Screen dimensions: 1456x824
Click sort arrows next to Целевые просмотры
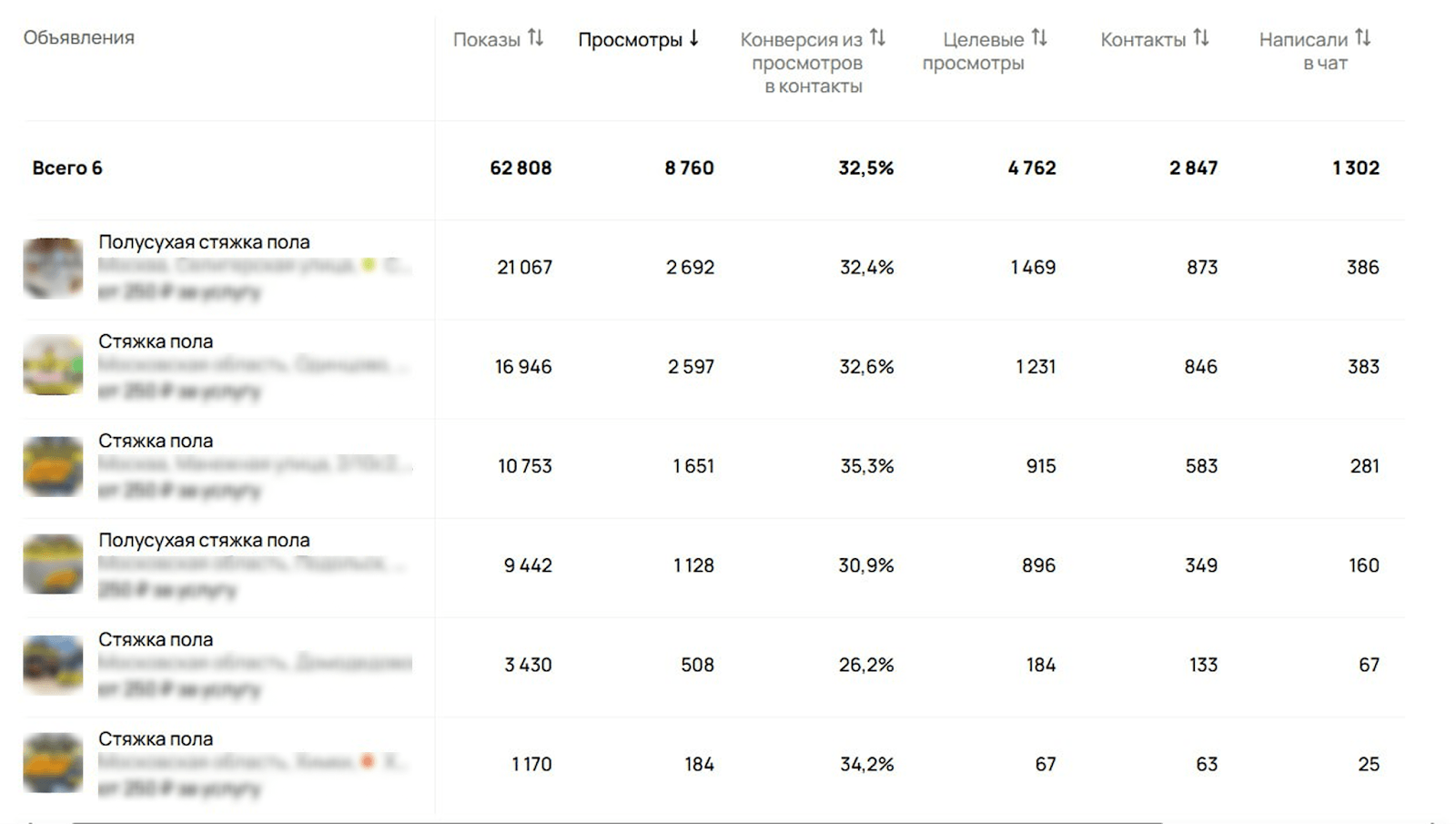click(x=1039, y=38)
